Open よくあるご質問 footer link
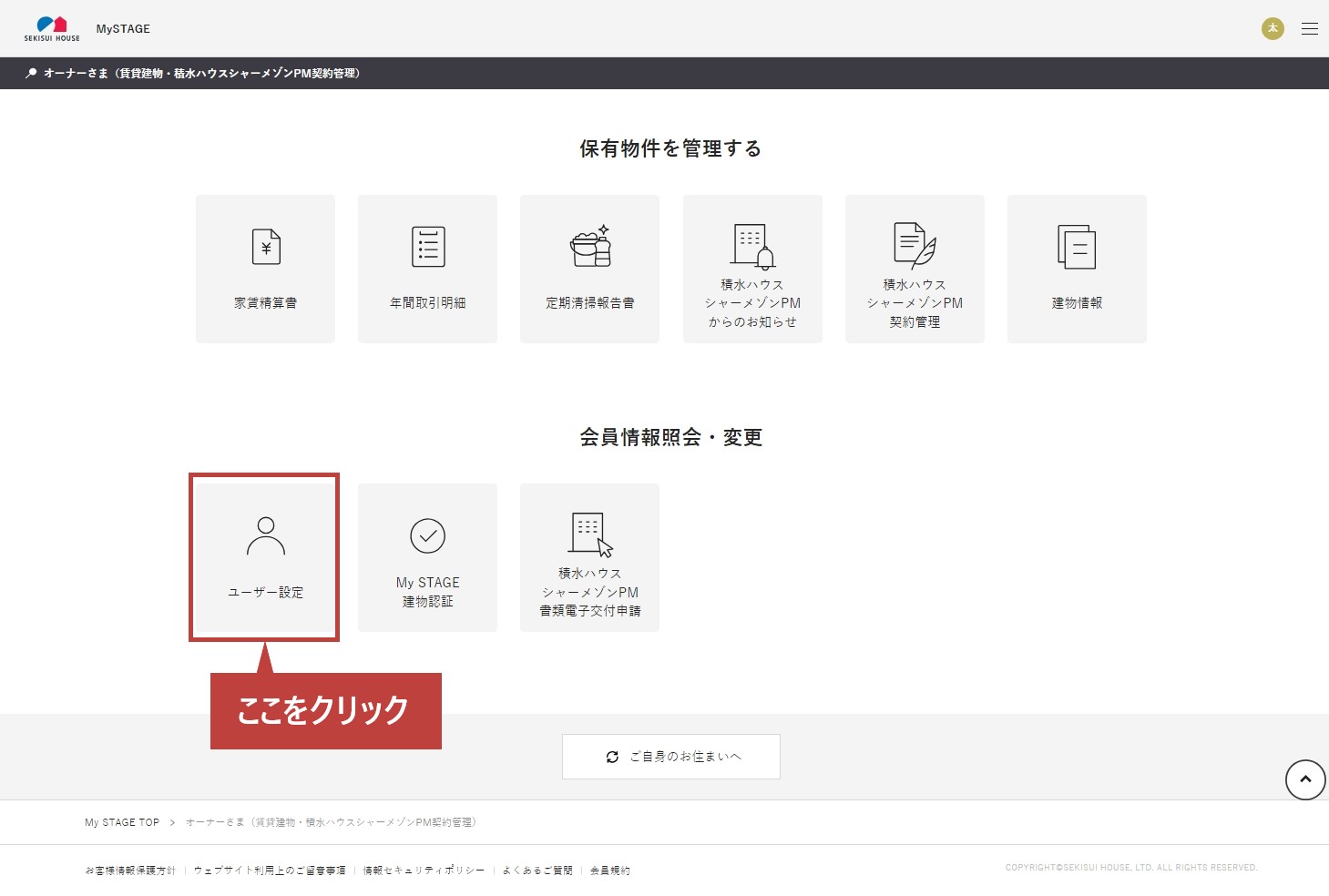 pos(537,871)
